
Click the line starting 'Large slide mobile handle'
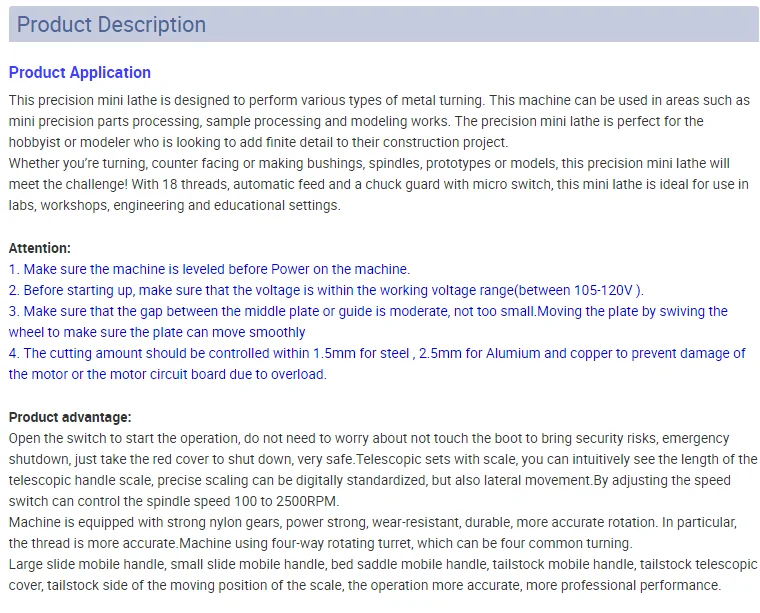pyautogui.click(x=383, y=565)
